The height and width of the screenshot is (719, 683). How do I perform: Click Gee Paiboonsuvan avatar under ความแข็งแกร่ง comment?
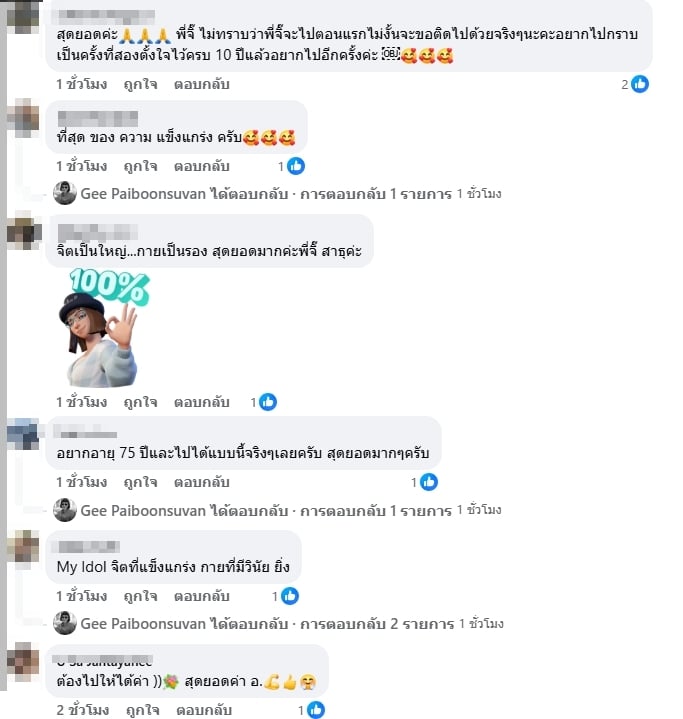pos(65,193)
